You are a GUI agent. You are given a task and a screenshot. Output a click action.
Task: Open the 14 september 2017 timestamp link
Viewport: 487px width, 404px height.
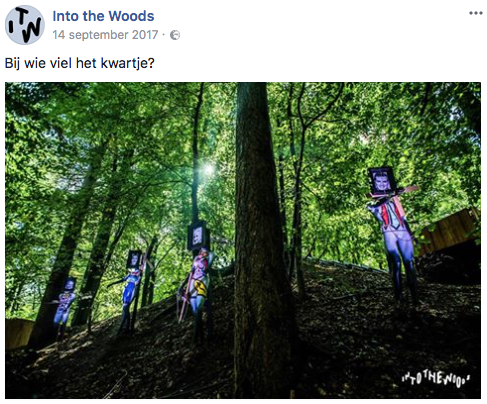tap(105, 35)
